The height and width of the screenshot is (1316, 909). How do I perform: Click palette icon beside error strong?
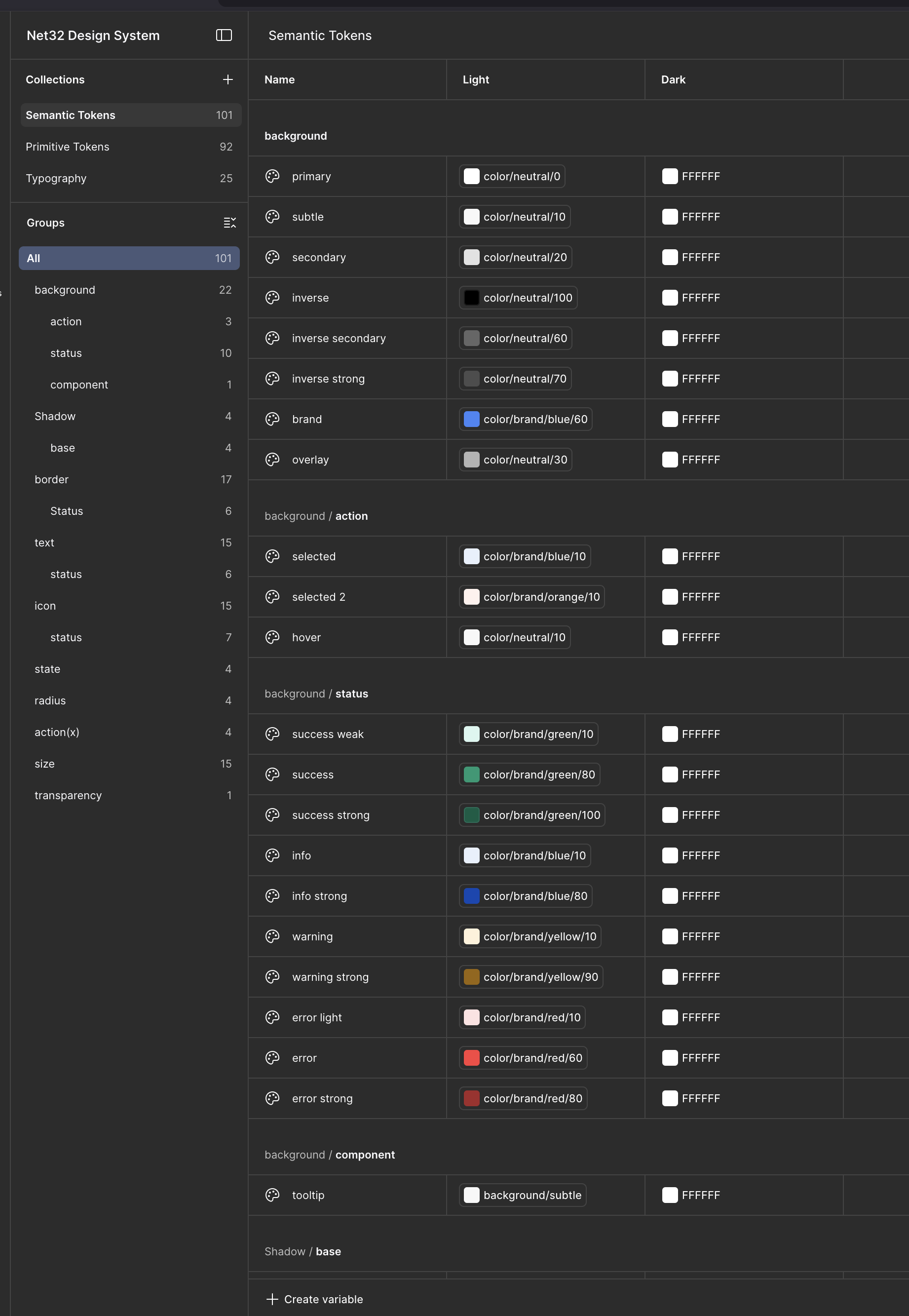[x=272, y=1098]
